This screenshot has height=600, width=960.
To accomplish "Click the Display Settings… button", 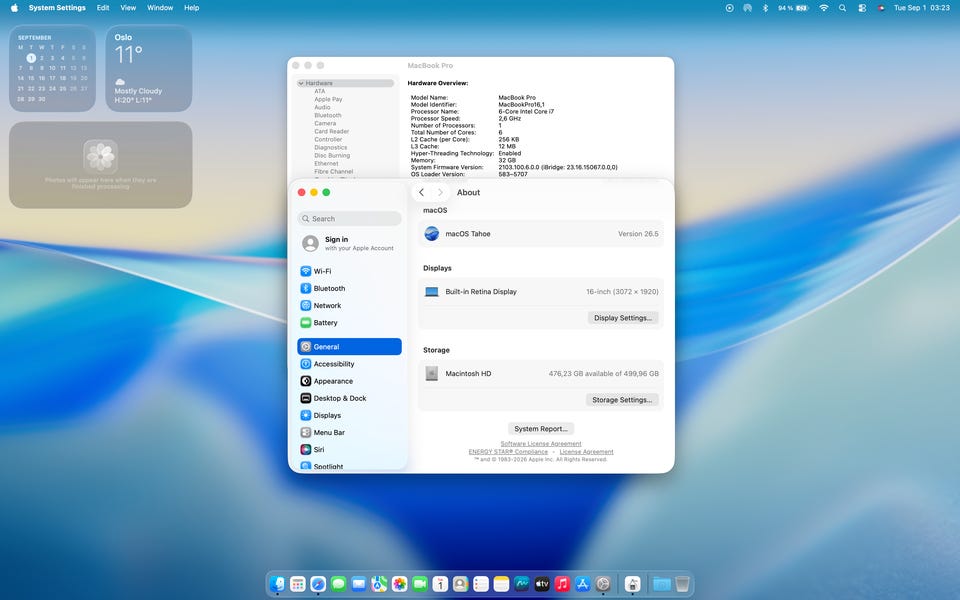I will pos(623,318).
